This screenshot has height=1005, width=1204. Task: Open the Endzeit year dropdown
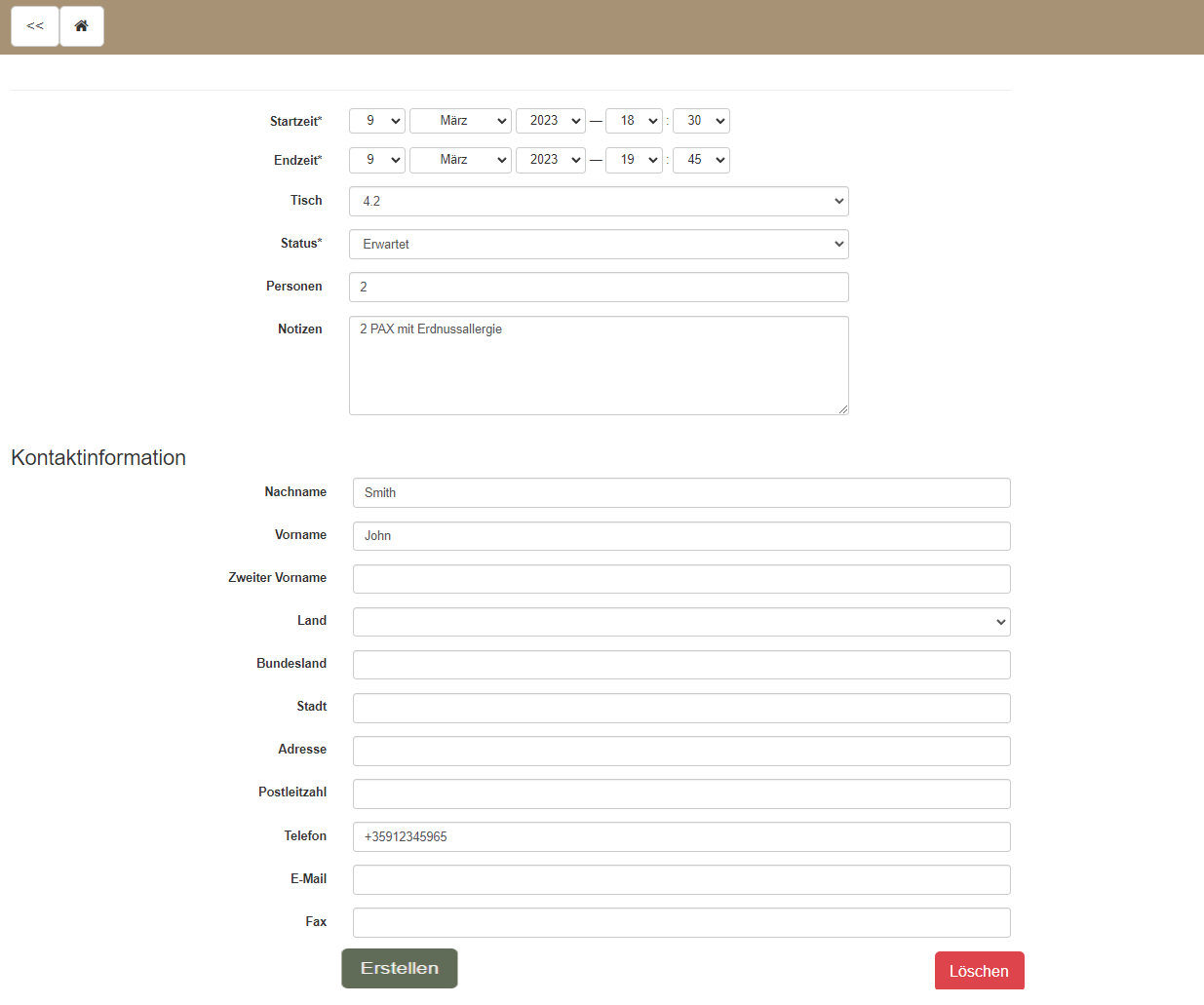click(551, 160)
